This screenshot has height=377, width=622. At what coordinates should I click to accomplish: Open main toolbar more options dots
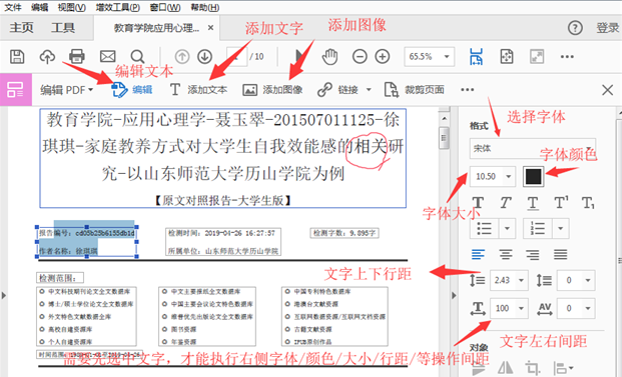567,56
